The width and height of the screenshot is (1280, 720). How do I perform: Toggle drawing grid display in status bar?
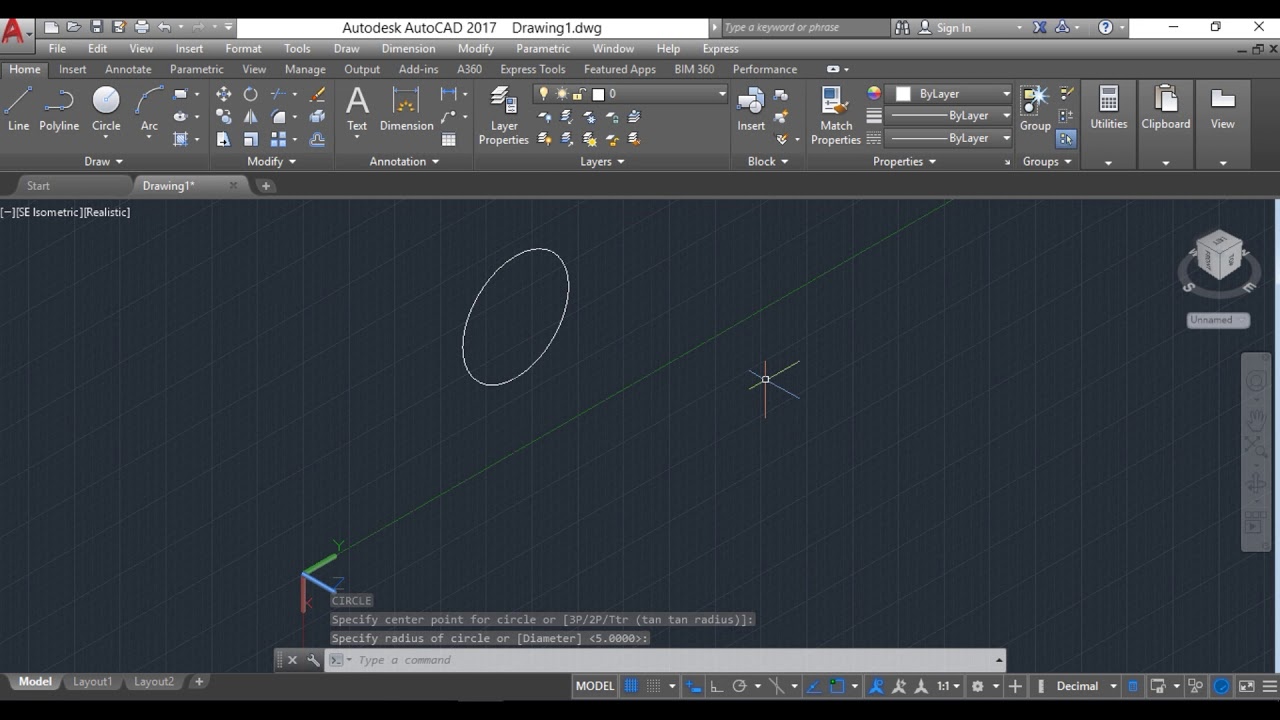tap(631, 686)
